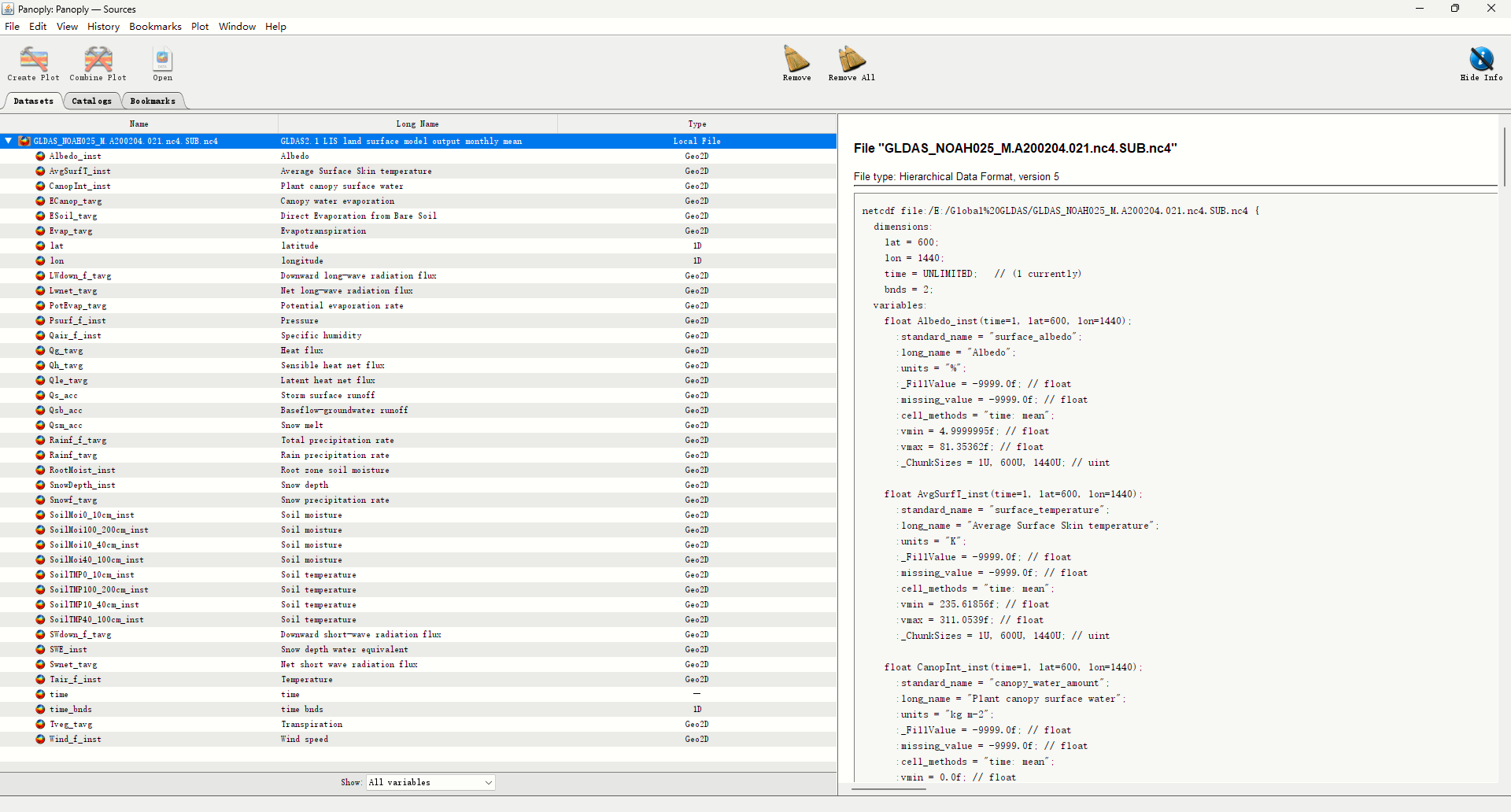Open the Window menu
Viewport: 1511px width, 812px height.
237,26
